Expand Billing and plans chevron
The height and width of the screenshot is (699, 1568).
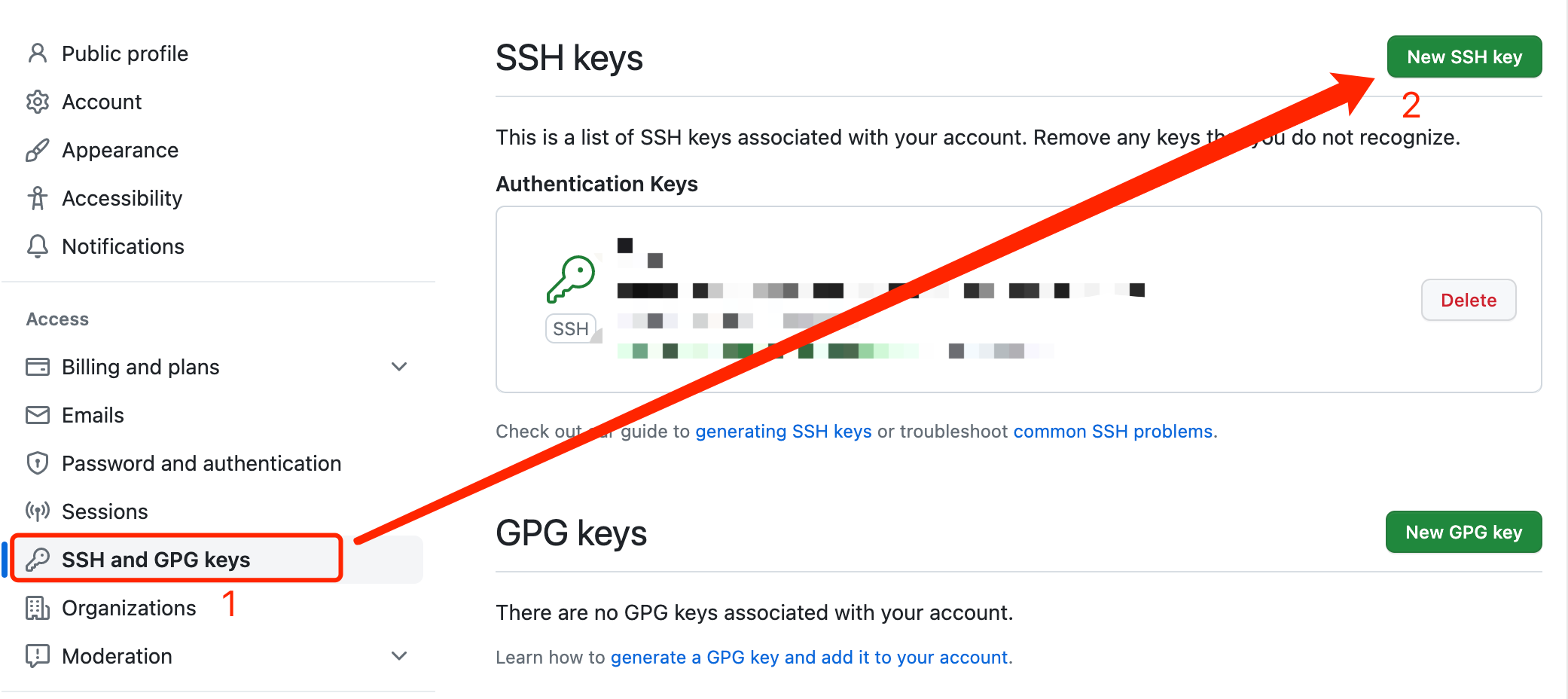pyautogui.click(x=399, y=367)
